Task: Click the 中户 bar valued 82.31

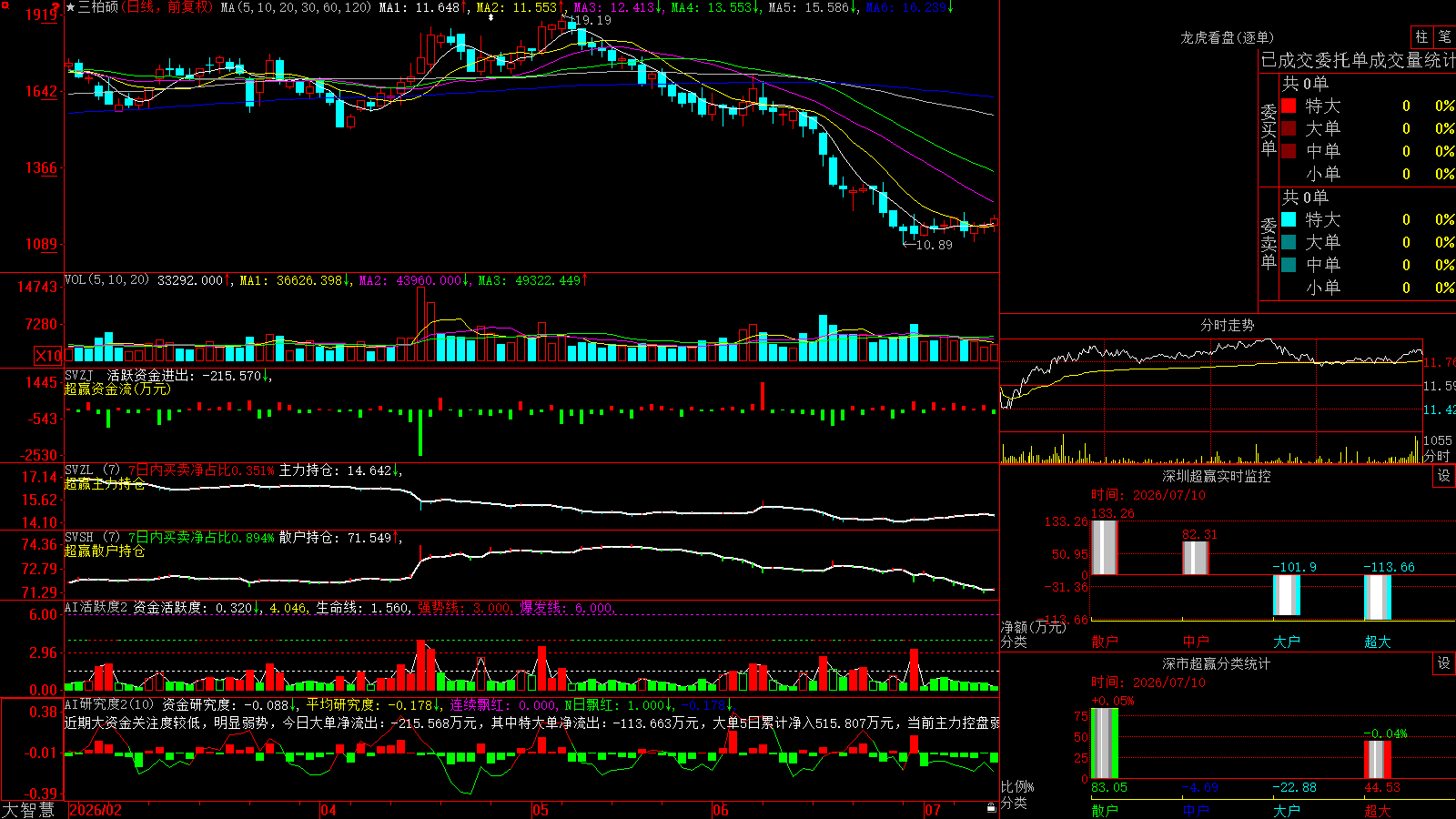Action: point(1196,558)
